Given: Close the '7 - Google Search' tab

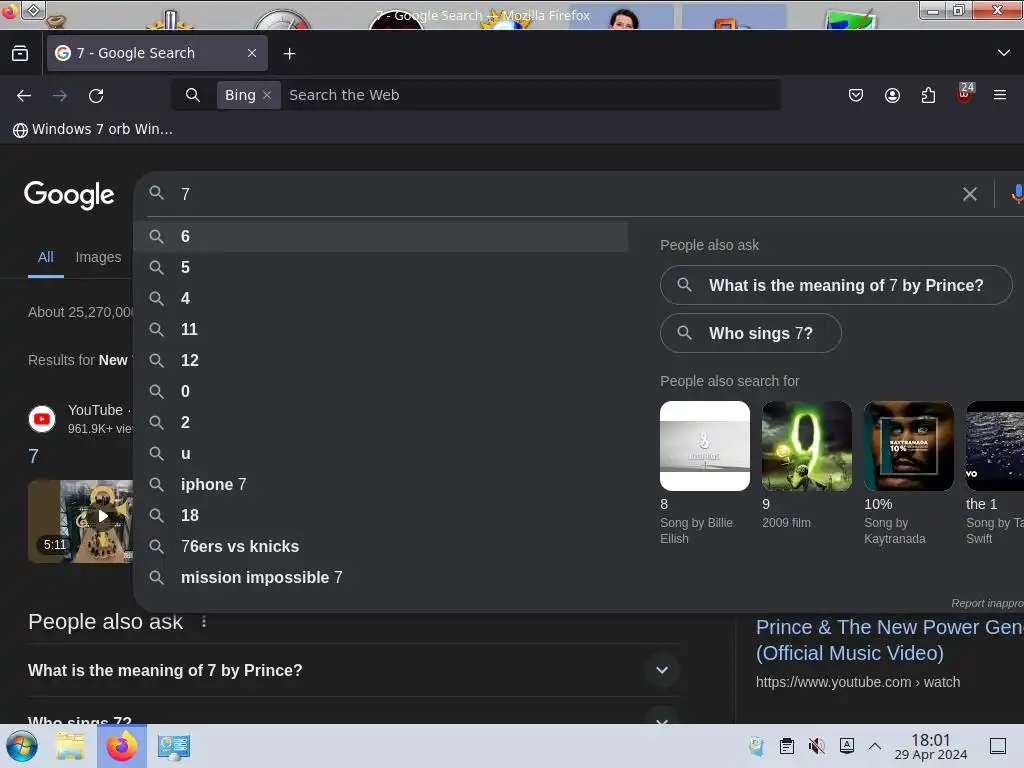Looking at the screenshot, I should point(252,54).
